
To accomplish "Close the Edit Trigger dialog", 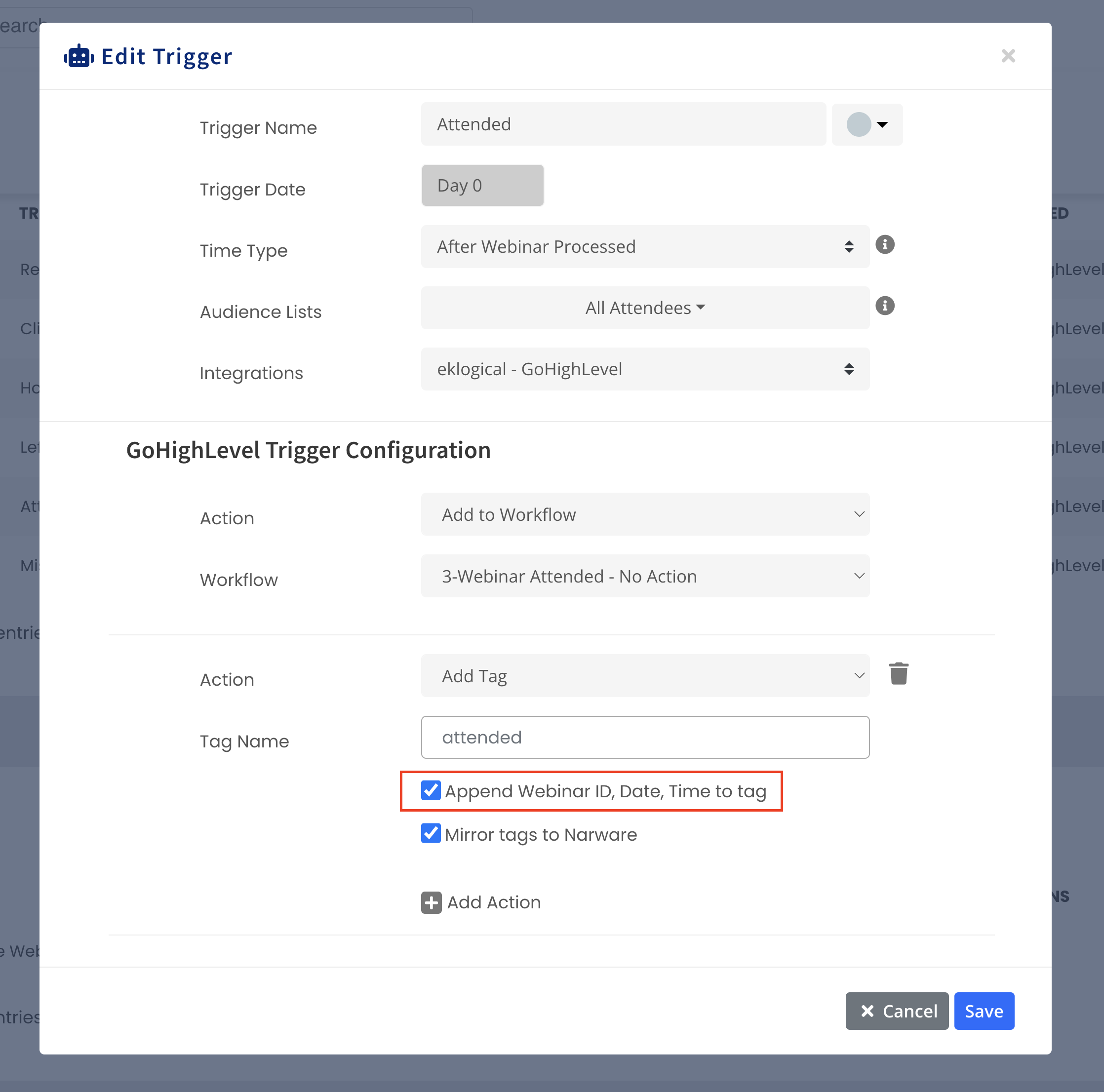I will [x=1008, y=56].
